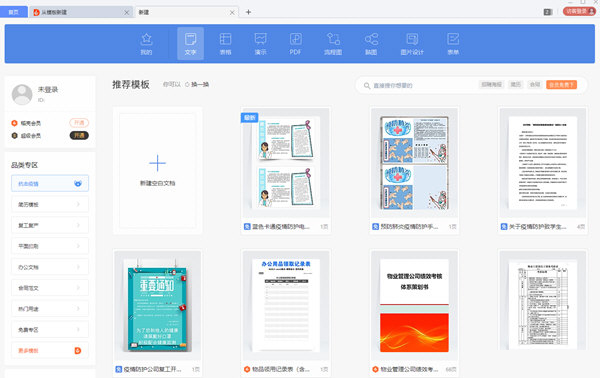Viewport: 600px width, 378px height.
Task: Click the orange button in search bar
Action: 561,85
